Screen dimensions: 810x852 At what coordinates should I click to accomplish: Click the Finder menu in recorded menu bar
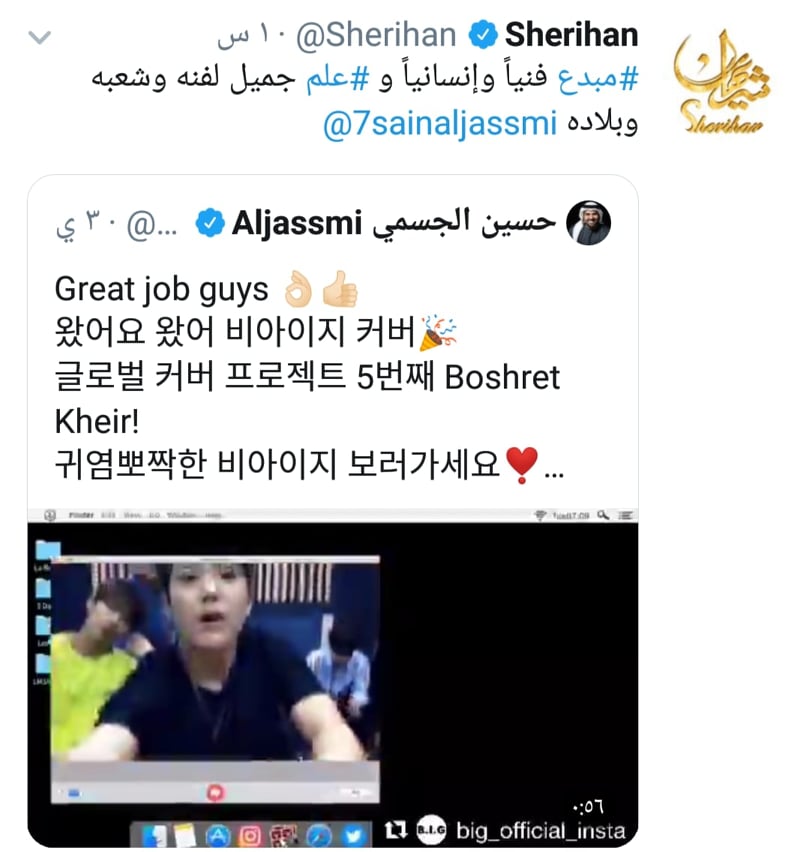(x=81, y=515)
